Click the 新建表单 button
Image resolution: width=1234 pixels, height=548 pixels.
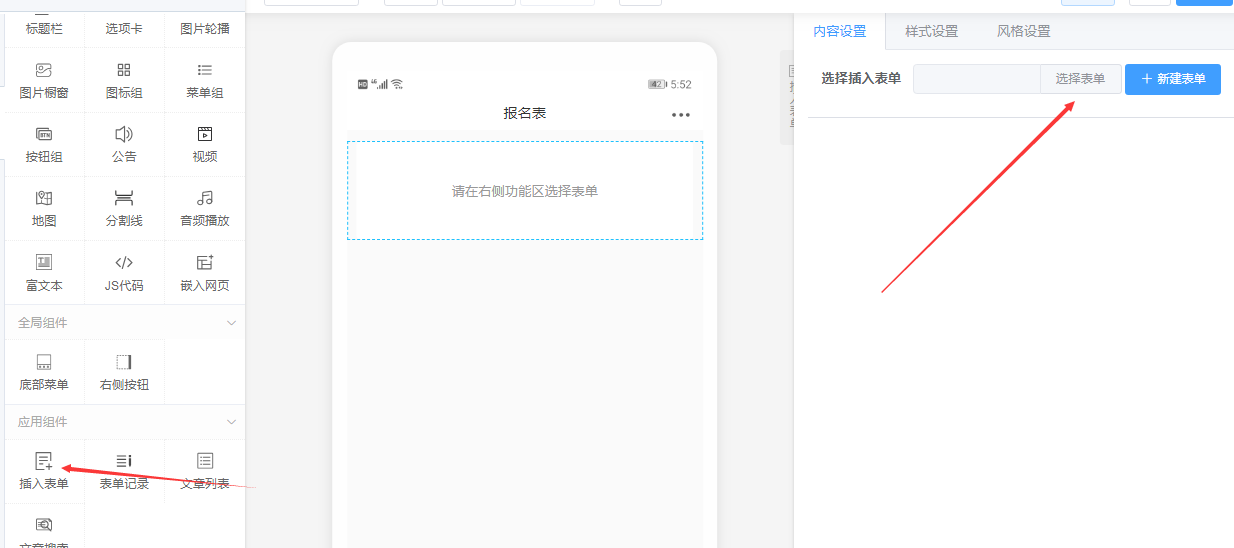1173,79
